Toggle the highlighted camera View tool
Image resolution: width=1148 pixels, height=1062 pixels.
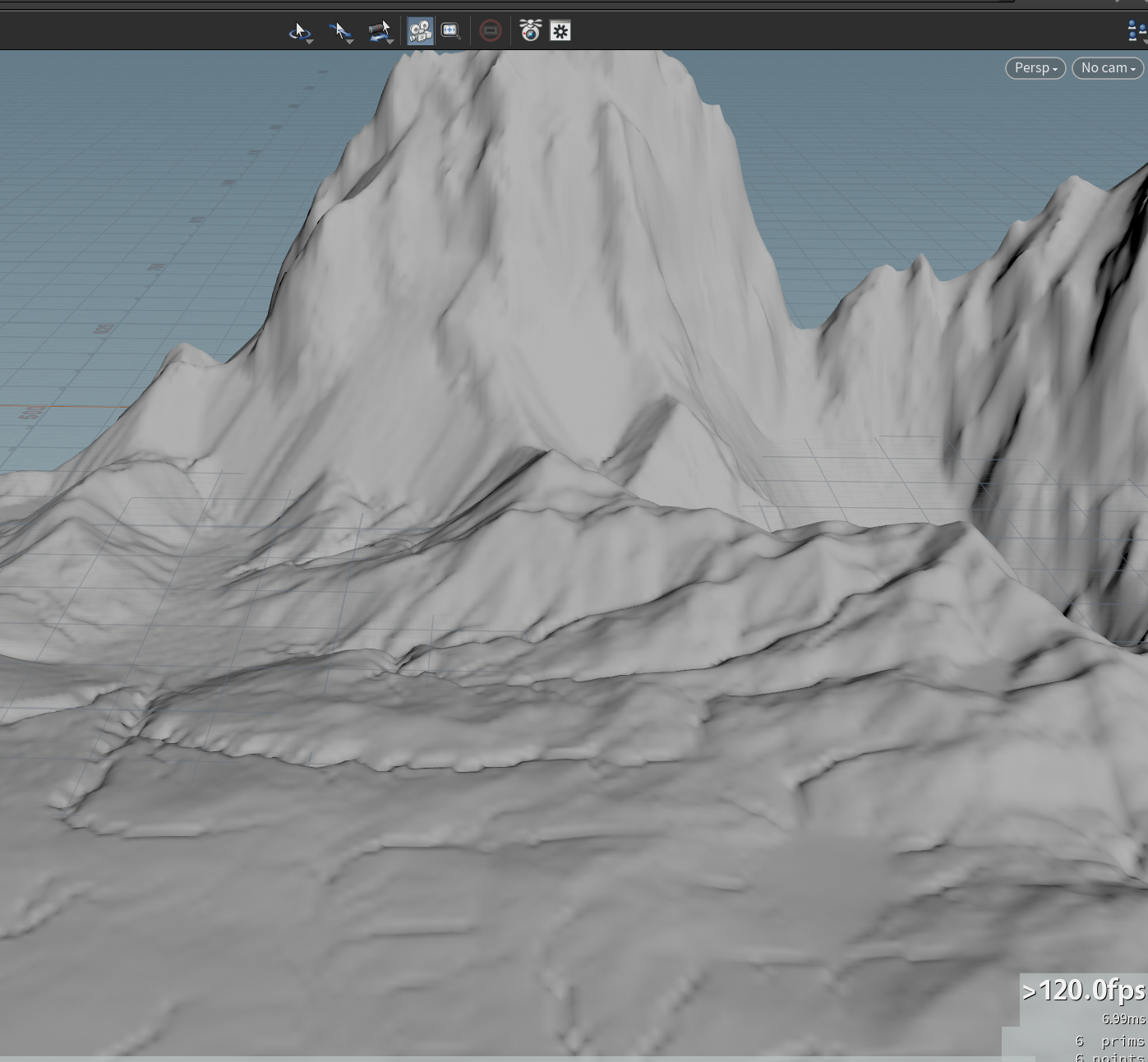tap(420, 31)
